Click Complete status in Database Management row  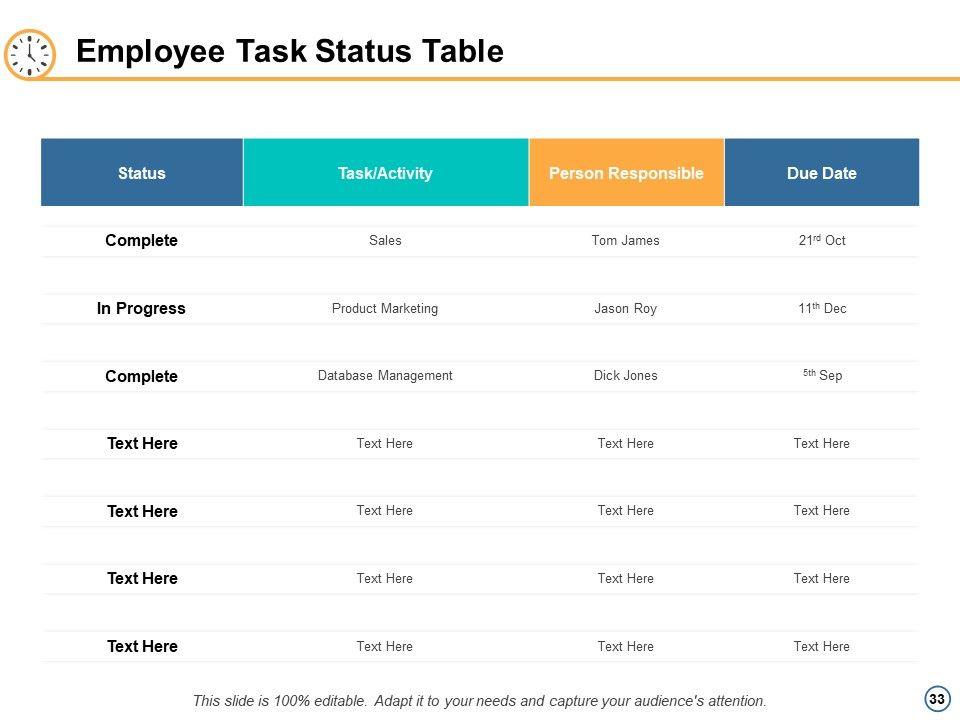point(141,377)
